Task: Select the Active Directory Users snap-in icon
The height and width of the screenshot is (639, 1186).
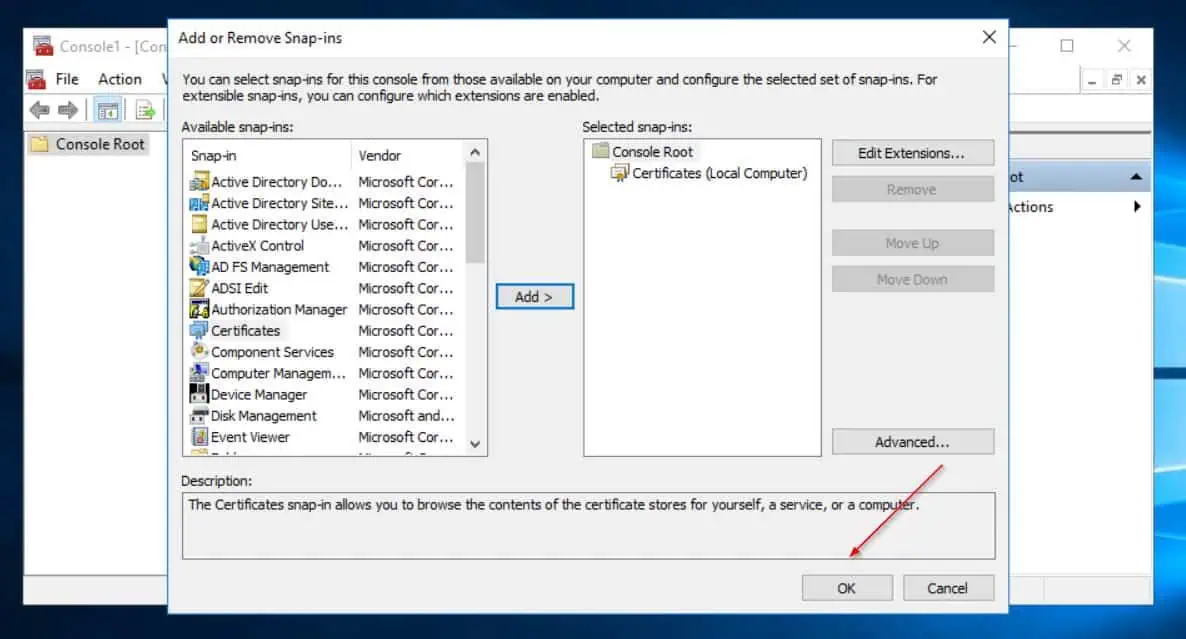Action: click(199, 224)
